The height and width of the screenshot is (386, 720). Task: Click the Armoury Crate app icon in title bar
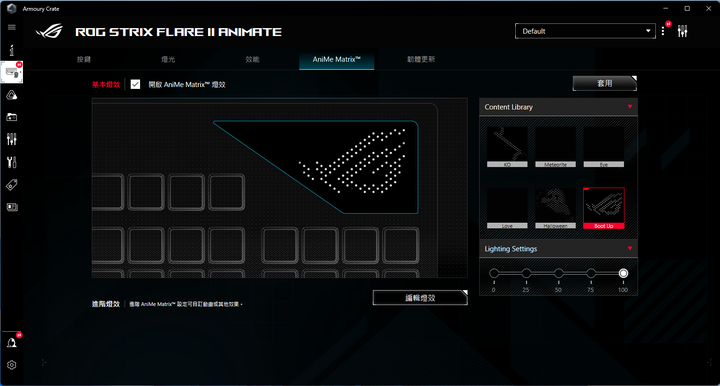(x=11, y=8)
